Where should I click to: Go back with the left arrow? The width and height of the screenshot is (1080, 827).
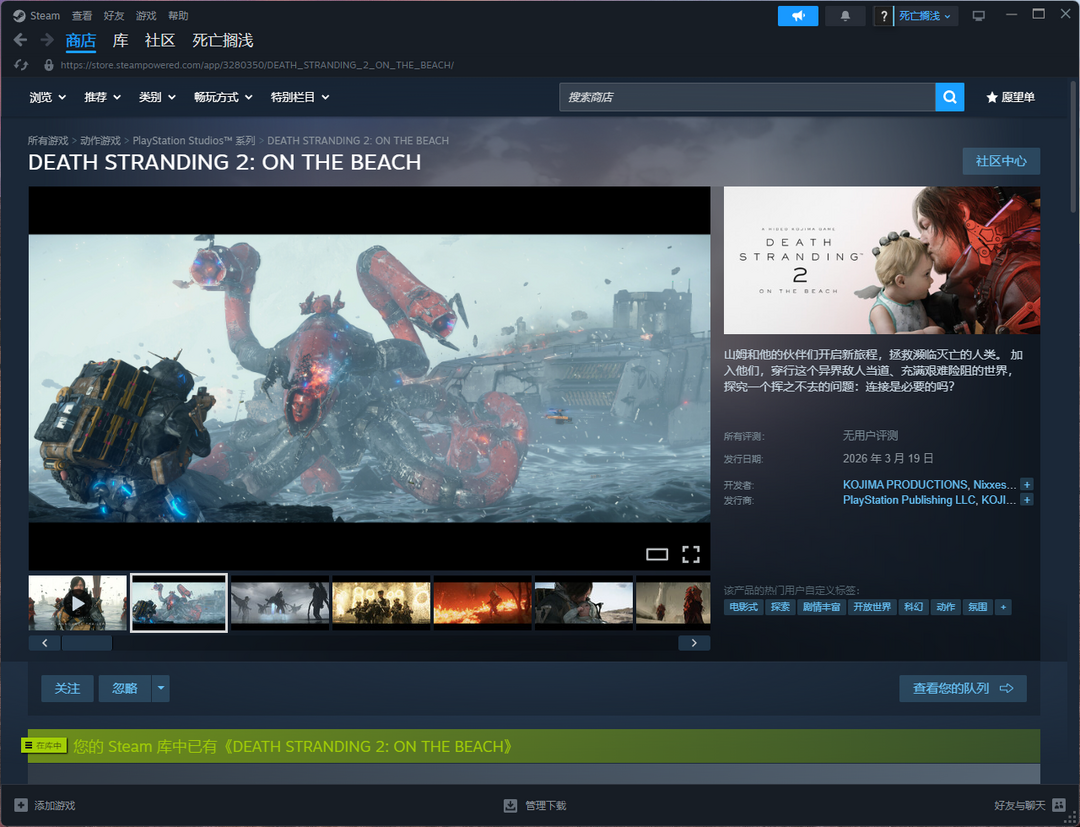coord(20,40)
